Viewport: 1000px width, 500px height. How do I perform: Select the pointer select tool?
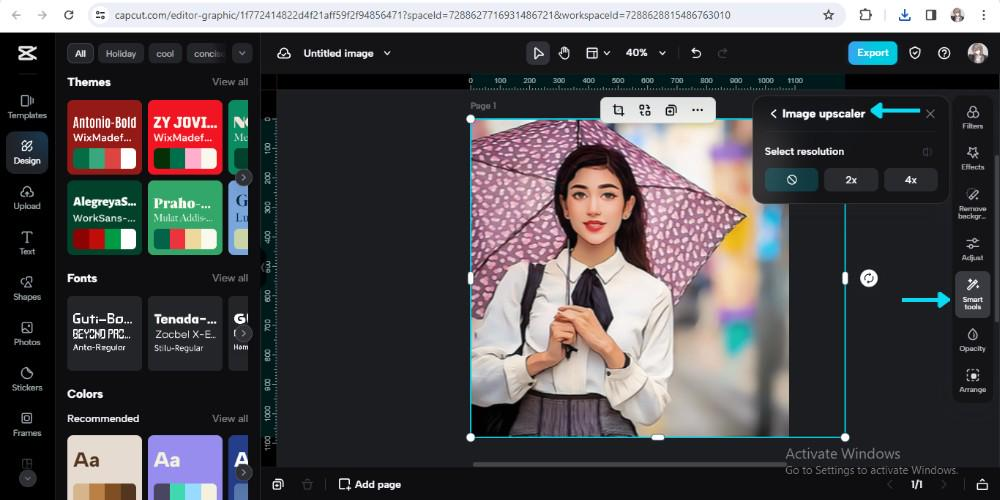(538, 54)
